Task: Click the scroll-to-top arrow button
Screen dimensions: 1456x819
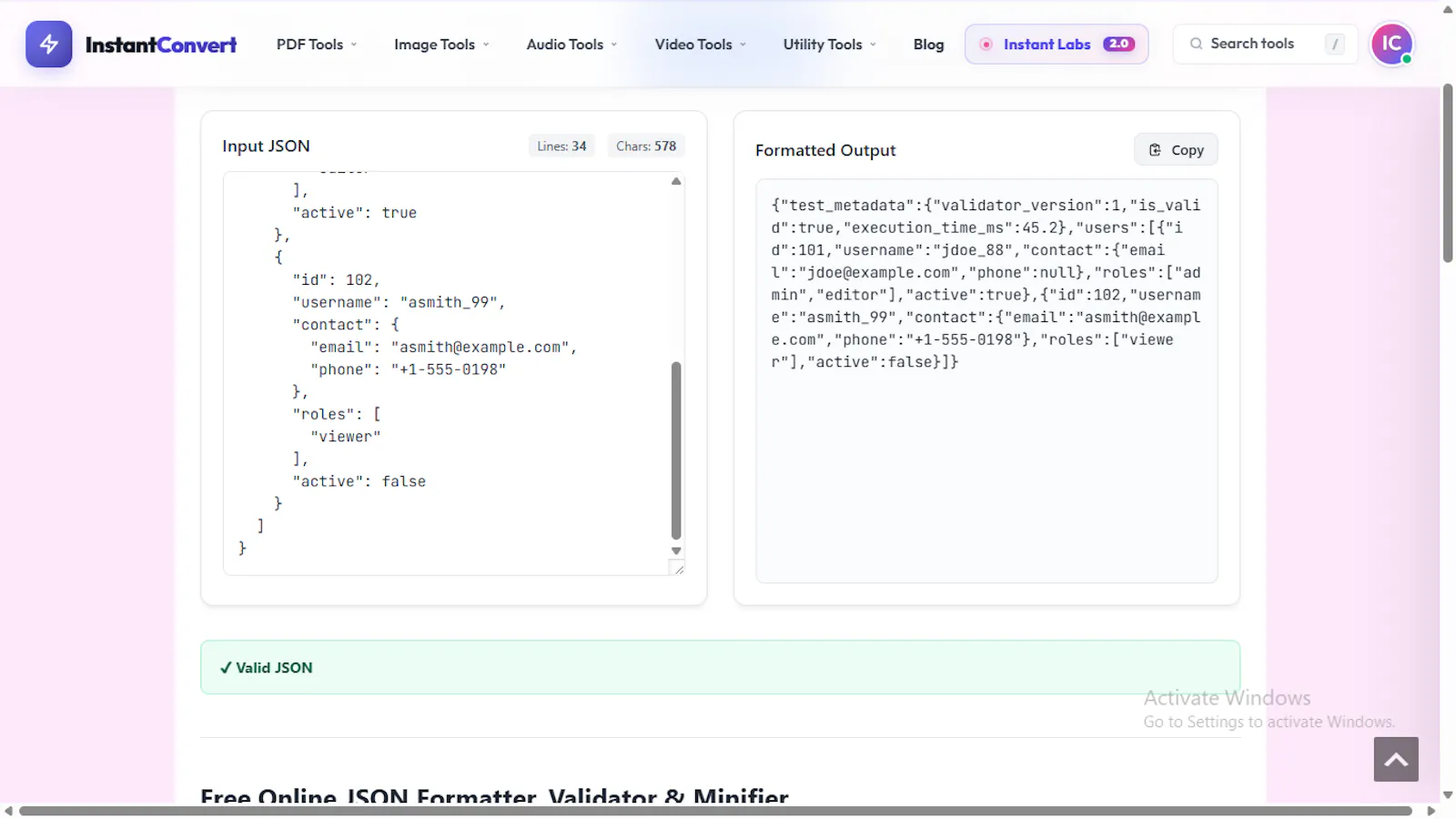Action: [x=1396, y=759]
